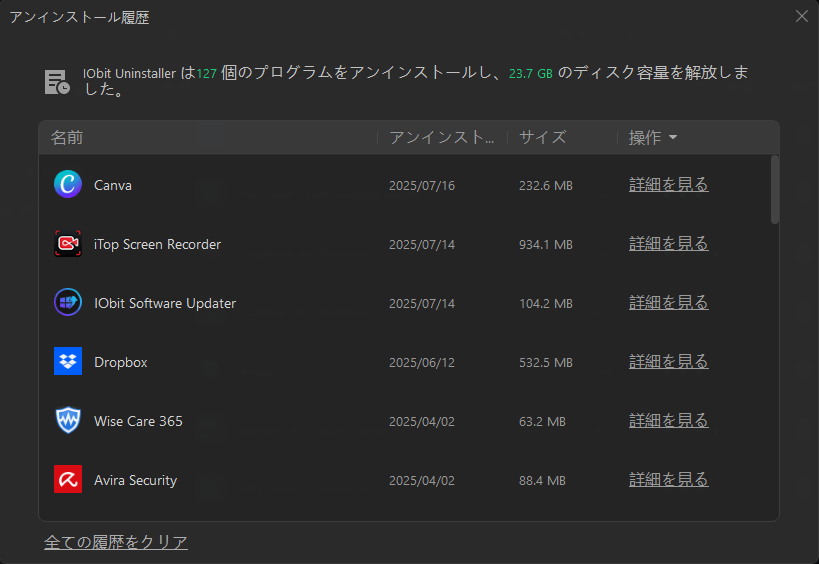Screen dimensions: 819x564
Task: Open the 操作 dropdown arrow
Action: point(673,137)
